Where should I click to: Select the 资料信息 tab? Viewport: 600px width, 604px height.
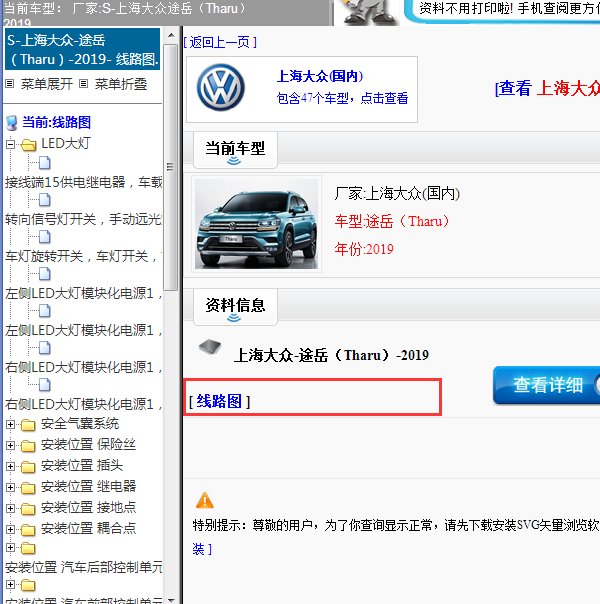[x=235, y=307]
